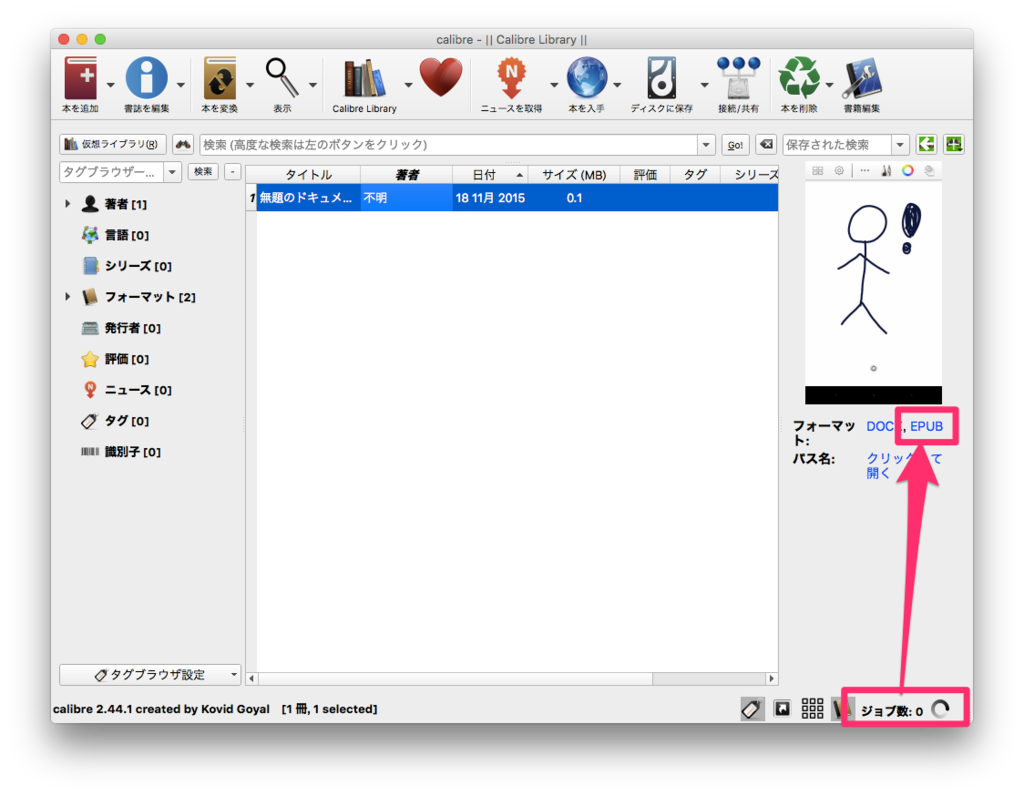Click the gear icon above the cover

point(839,171)
